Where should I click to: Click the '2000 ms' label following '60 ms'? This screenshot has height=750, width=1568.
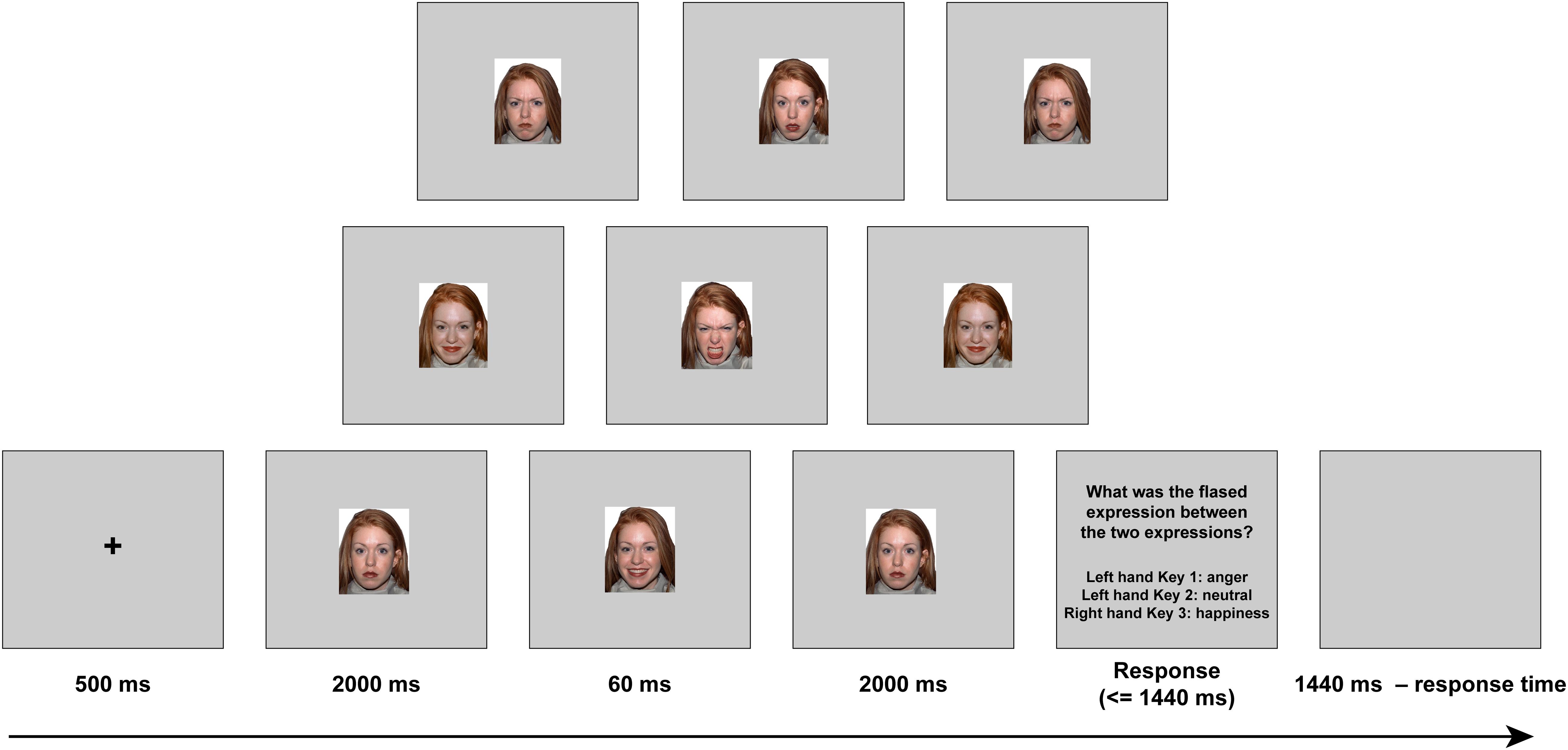click(x=903, y=684)
